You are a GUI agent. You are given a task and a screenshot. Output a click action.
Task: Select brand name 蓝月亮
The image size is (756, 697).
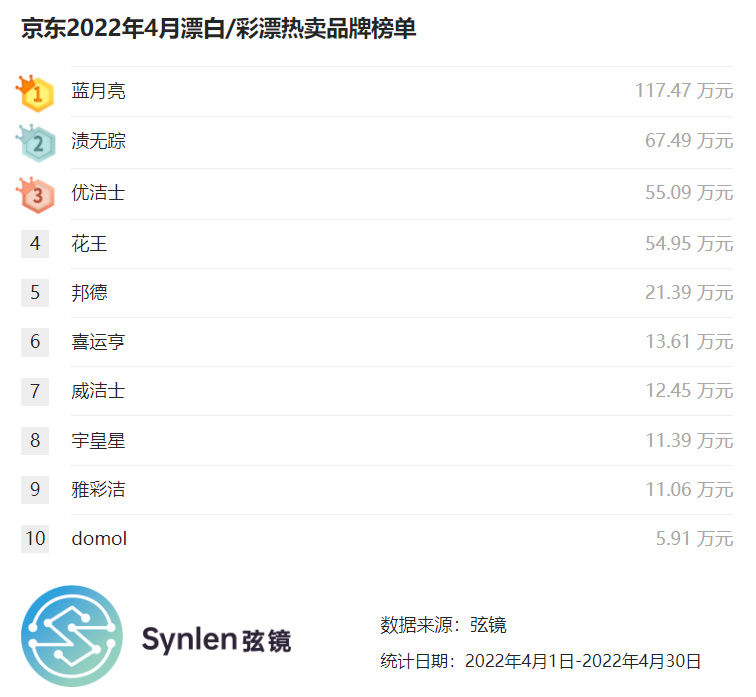click(98, 91)
